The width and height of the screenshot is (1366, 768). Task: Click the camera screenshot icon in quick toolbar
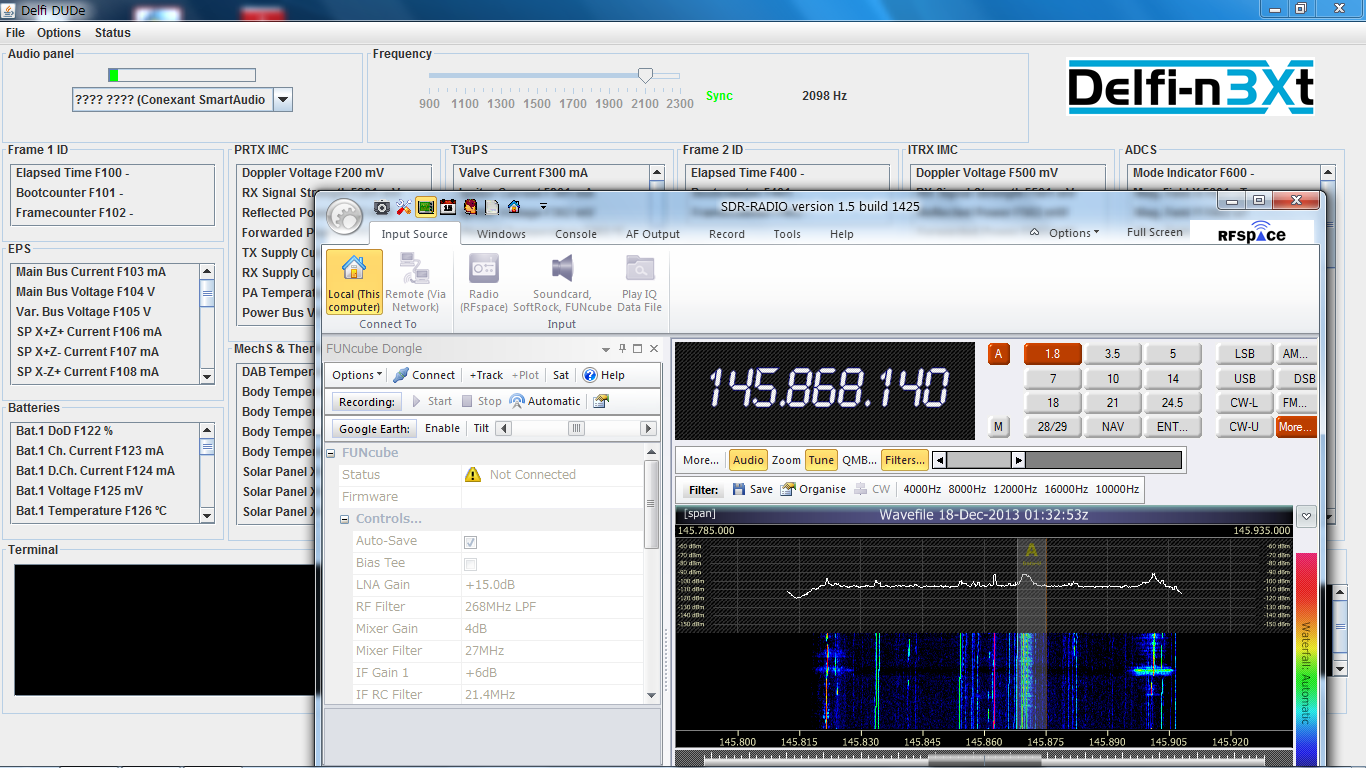(382, 207)
